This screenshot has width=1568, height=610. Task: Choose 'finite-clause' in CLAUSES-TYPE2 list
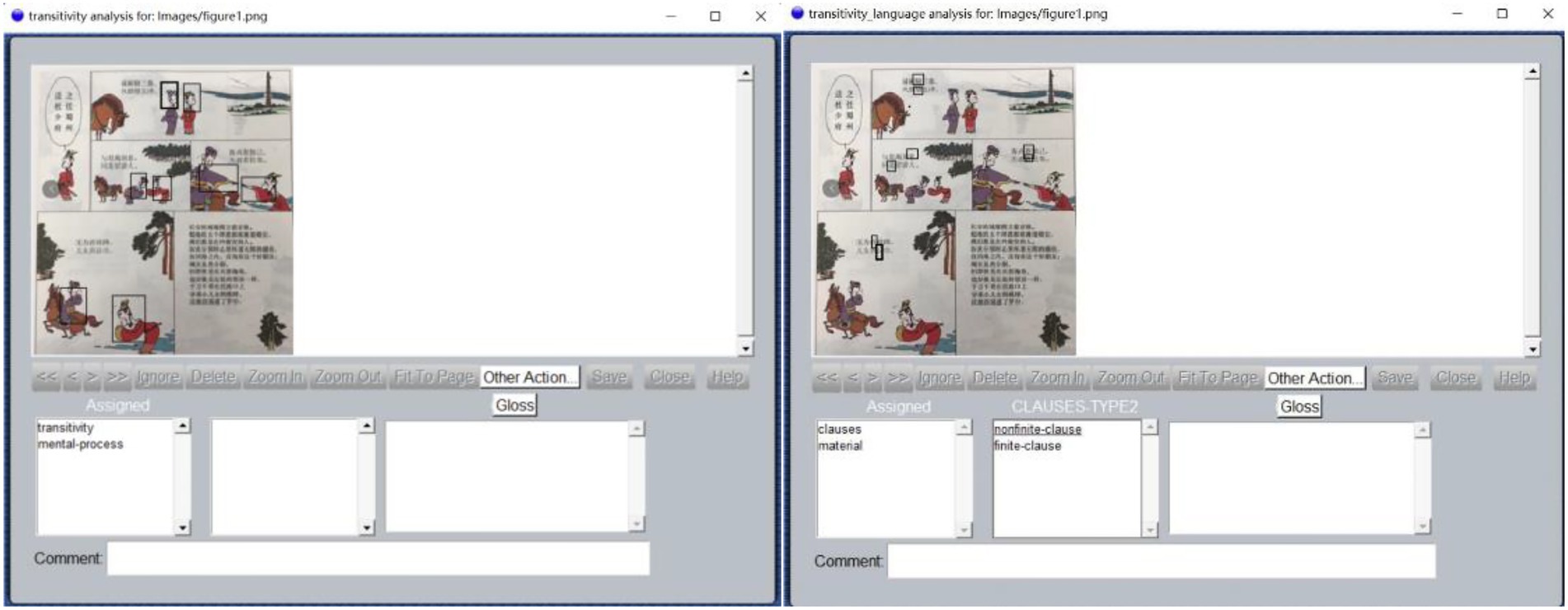(1027, 446)
